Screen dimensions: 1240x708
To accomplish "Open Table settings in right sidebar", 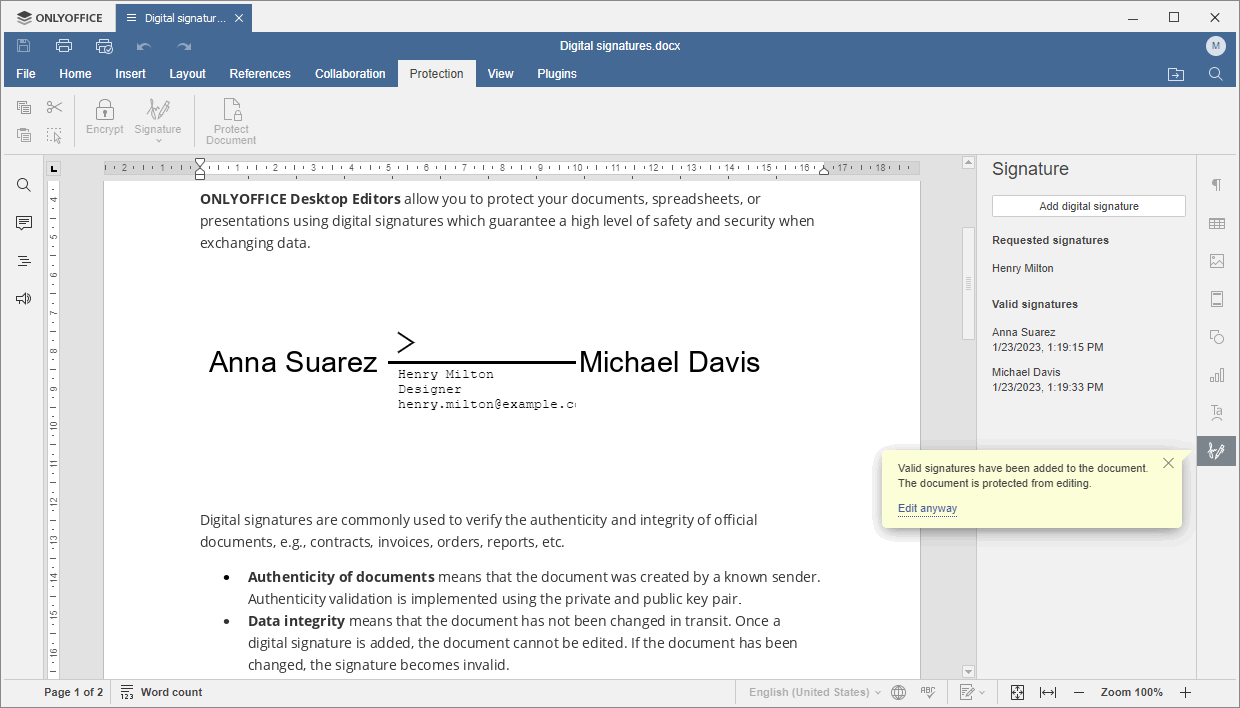I will [1216, 223].
